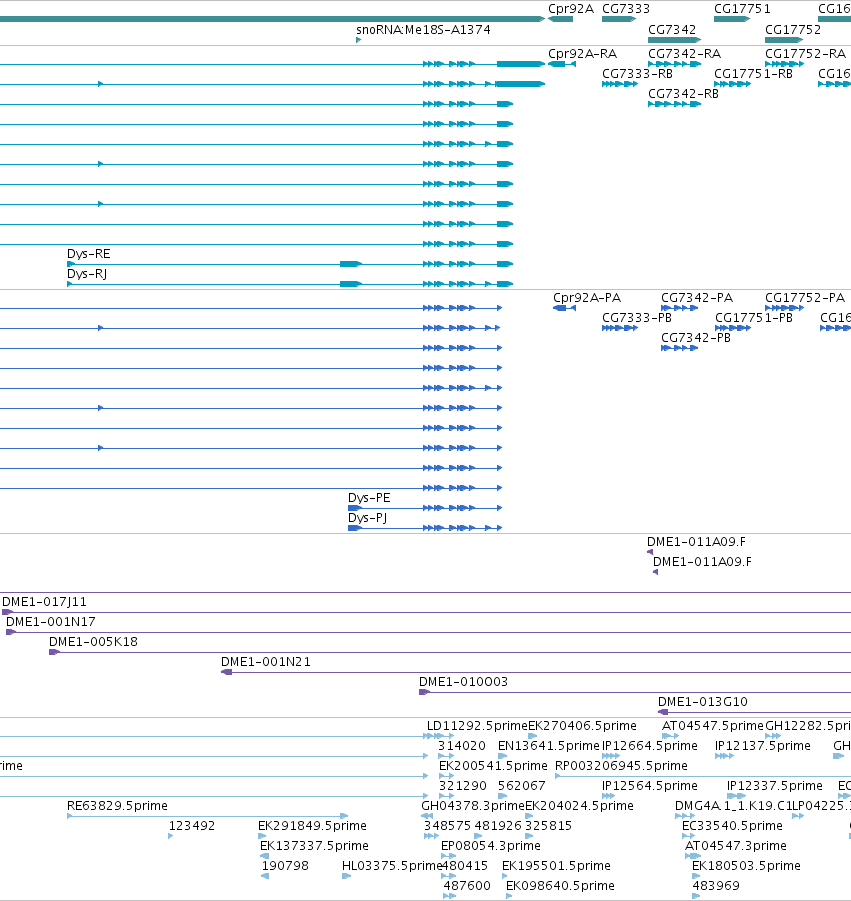Select the CG7333 gene label
This screenshot has width=851, height=901.
tap(626, 9)
